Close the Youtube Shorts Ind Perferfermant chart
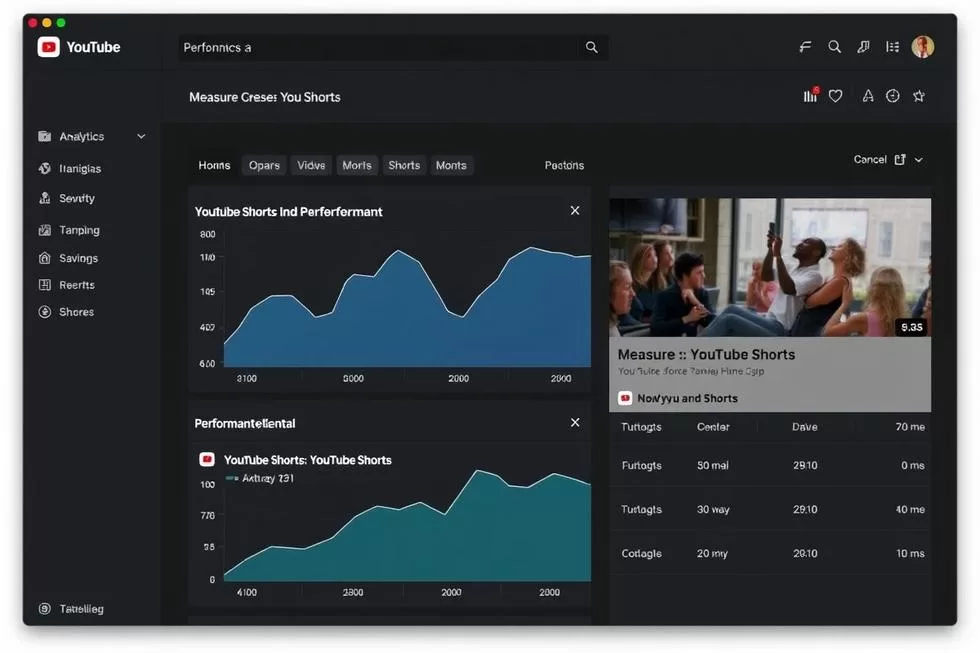Image resolution: width=980 pixels, height=653 pixels. pos(575,211)
